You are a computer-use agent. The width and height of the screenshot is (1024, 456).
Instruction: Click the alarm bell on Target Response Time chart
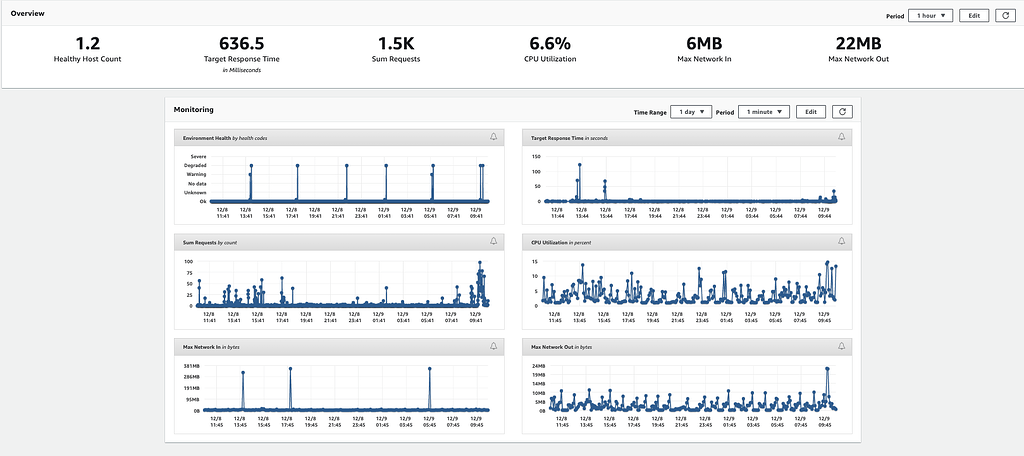point(841,137)
